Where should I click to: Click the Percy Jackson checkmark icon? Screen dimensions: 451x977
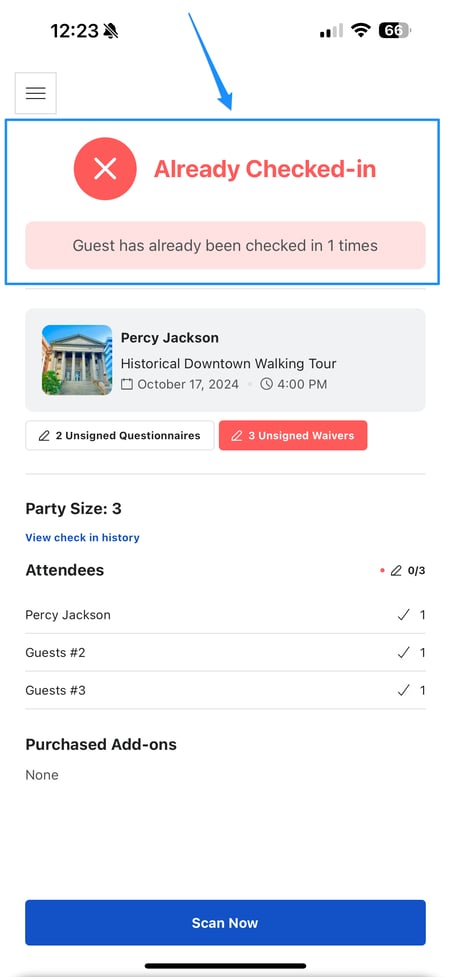pyautogui.click(x=404, y=615)
